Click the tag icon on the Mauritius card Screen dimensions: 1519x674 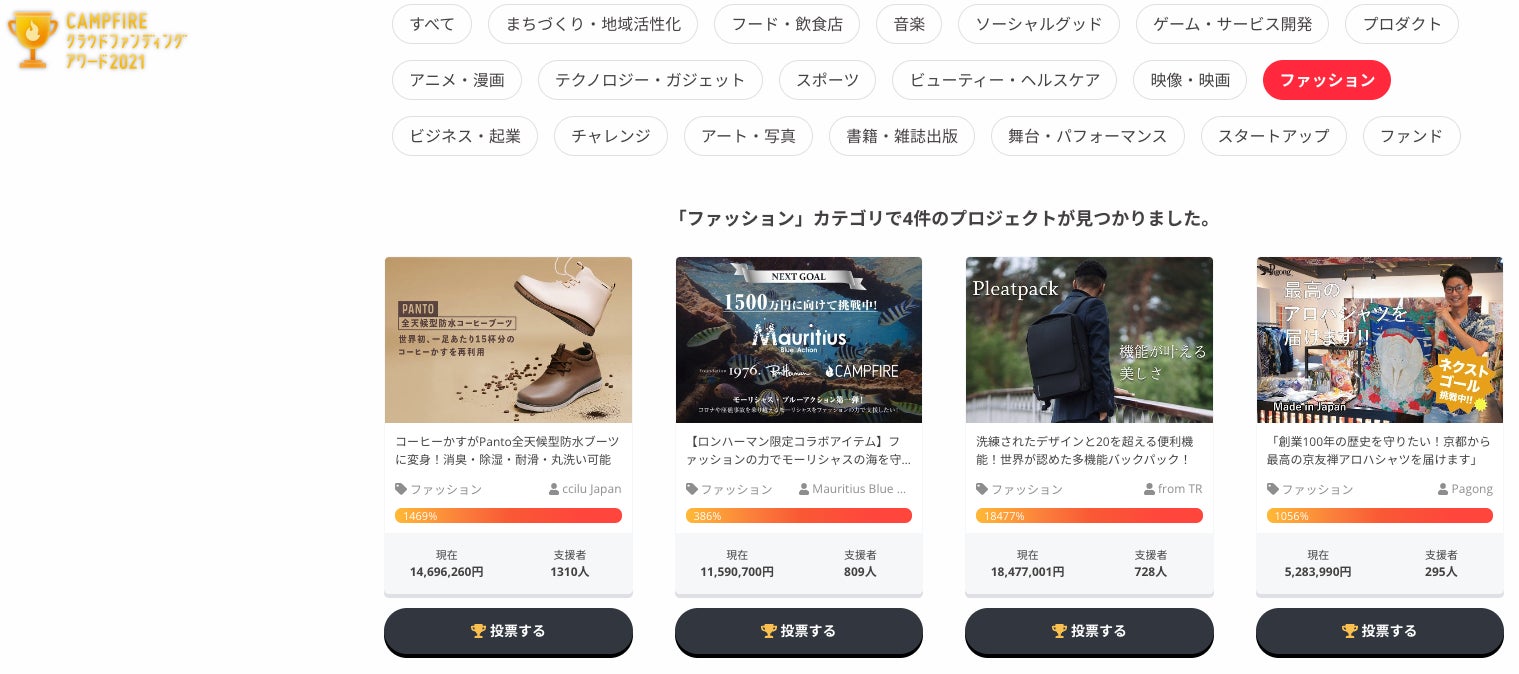692,489
